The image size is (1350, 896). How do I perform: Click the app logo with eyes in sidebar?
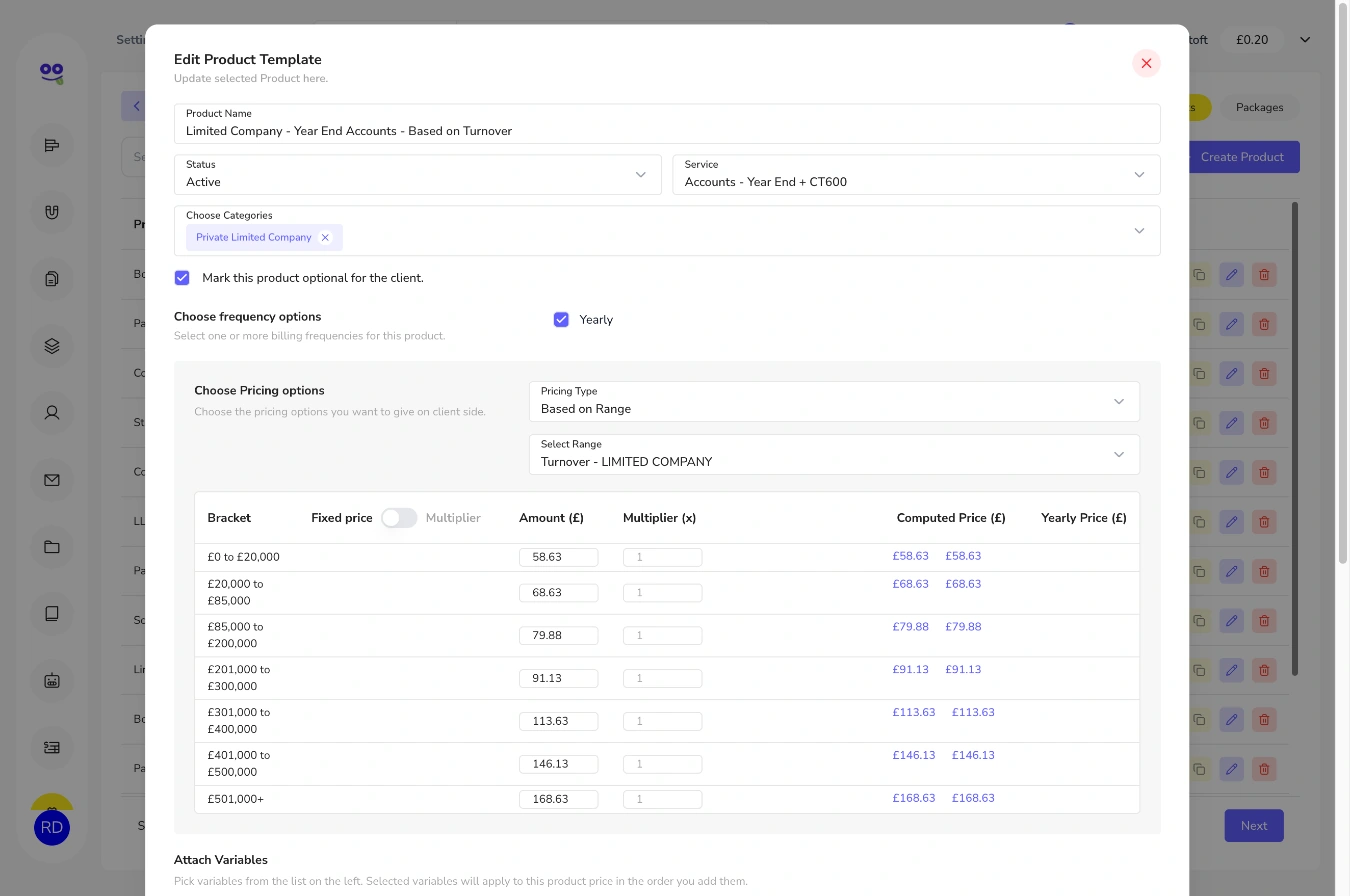[x=52, y=72]
